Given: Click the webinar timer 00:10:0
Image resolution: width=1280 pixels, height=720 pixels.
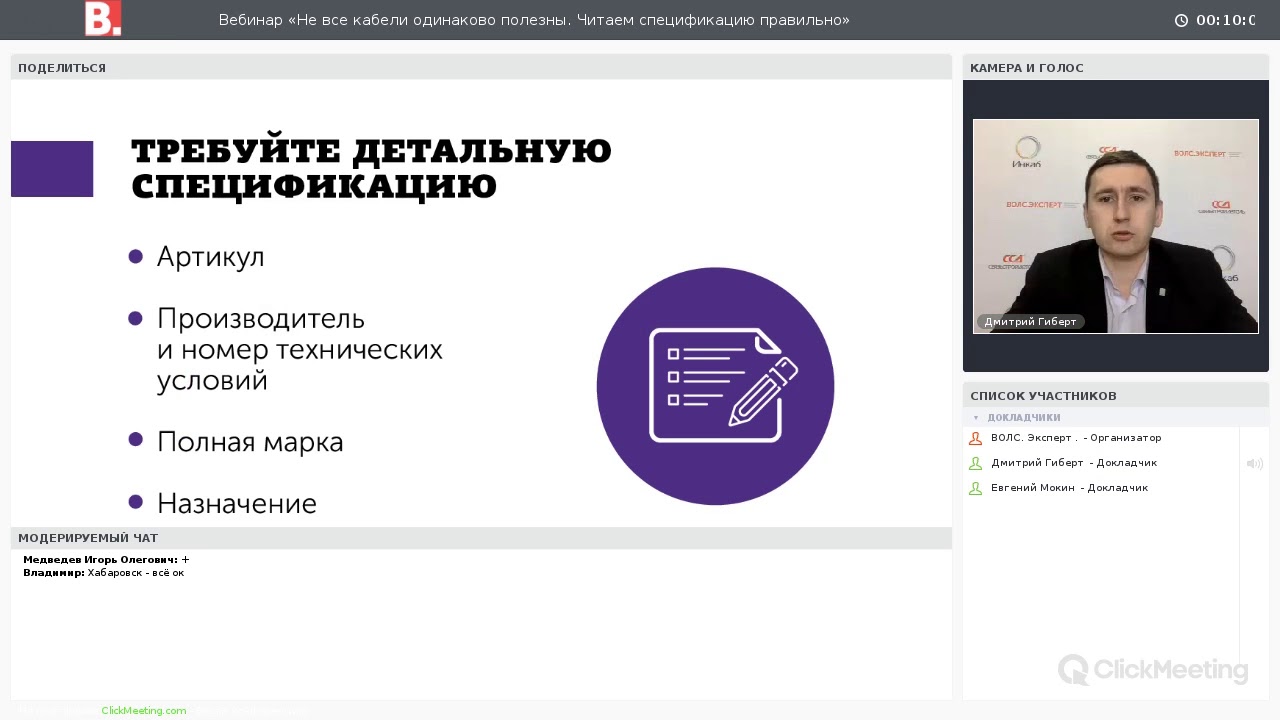Looking at the screenshot, I should tap(1226, 20).
